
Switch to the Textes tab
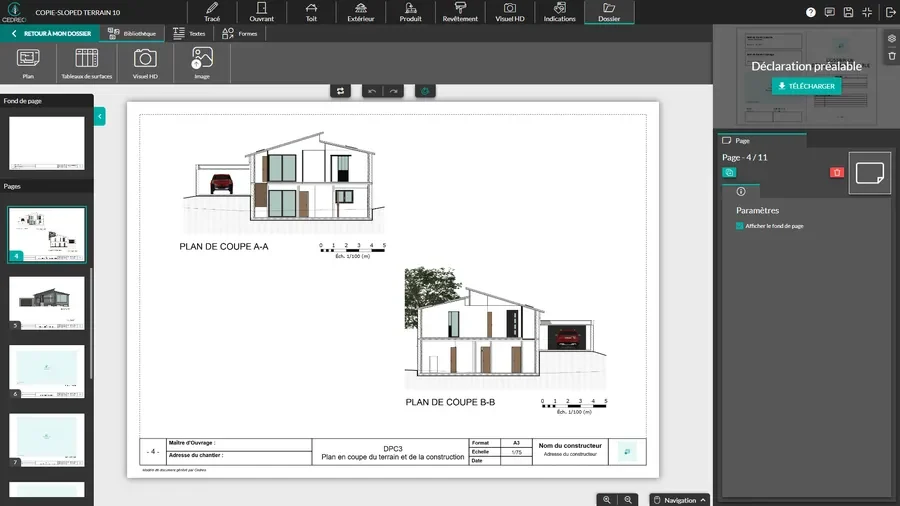tap(189, 33)
